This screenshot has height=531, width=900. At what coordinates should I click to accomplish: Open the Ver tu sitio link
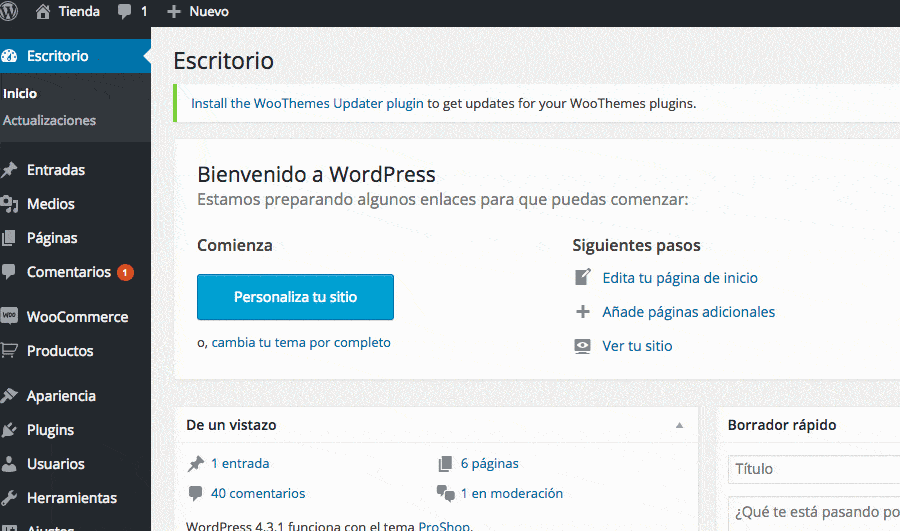(637, 346)
